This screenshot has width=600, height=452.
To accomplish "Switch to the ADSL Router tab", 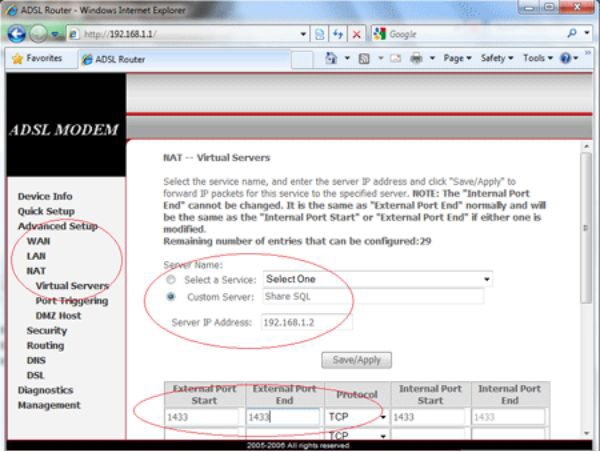I will click(x=114, y=59).
